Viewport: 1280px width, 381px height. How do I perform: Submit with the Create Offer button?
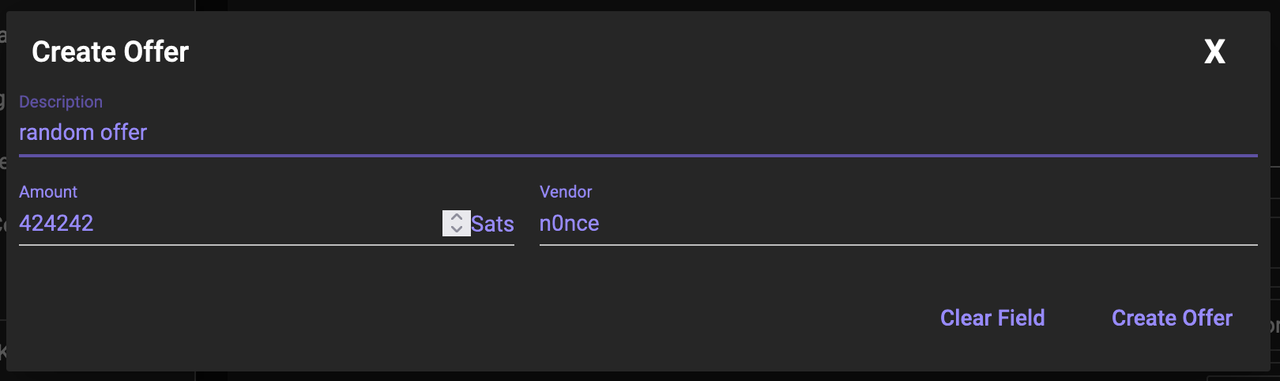pos(1172,318)
